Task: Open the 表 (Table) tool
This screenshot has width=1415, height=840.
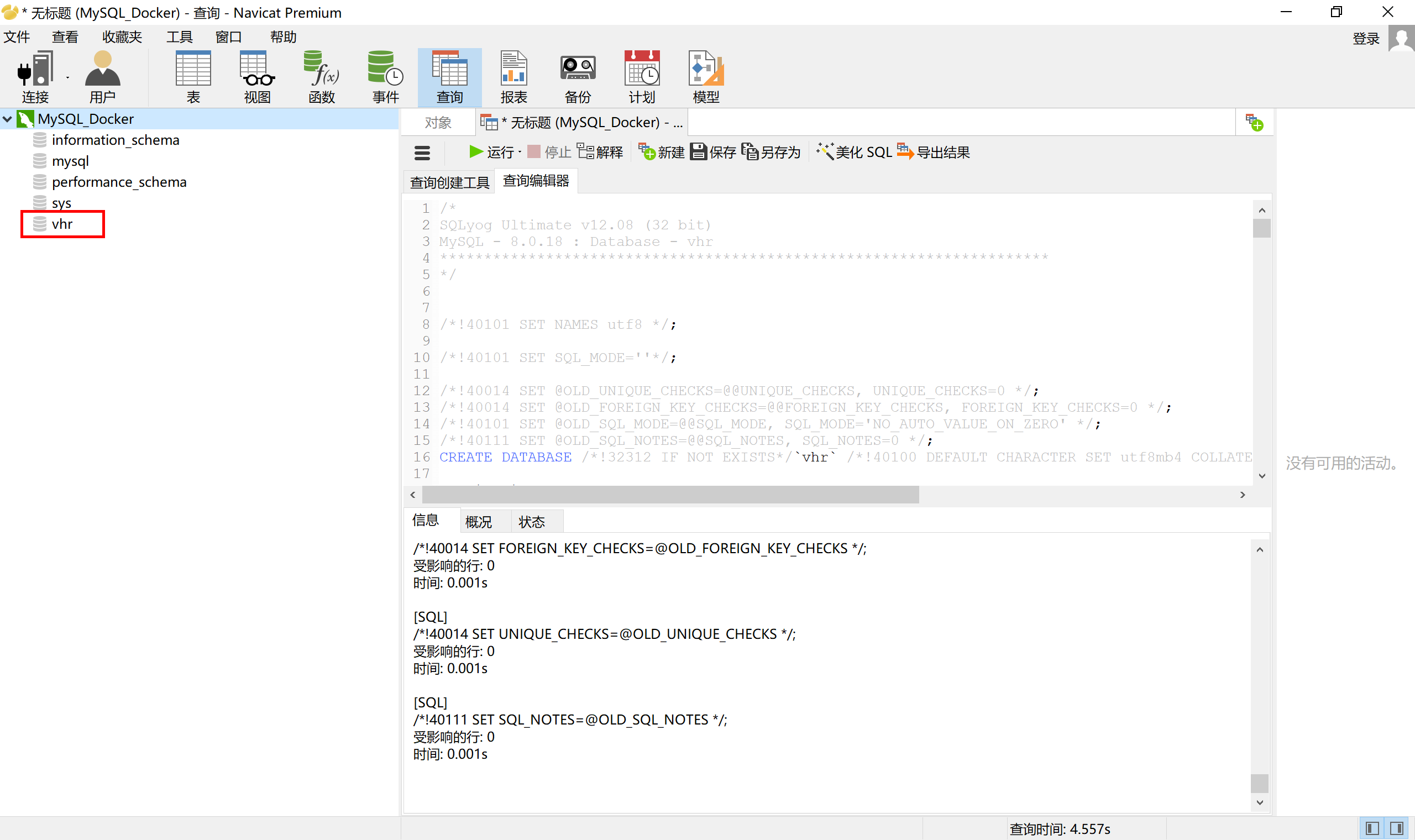Action: click(x=193, y=77)
